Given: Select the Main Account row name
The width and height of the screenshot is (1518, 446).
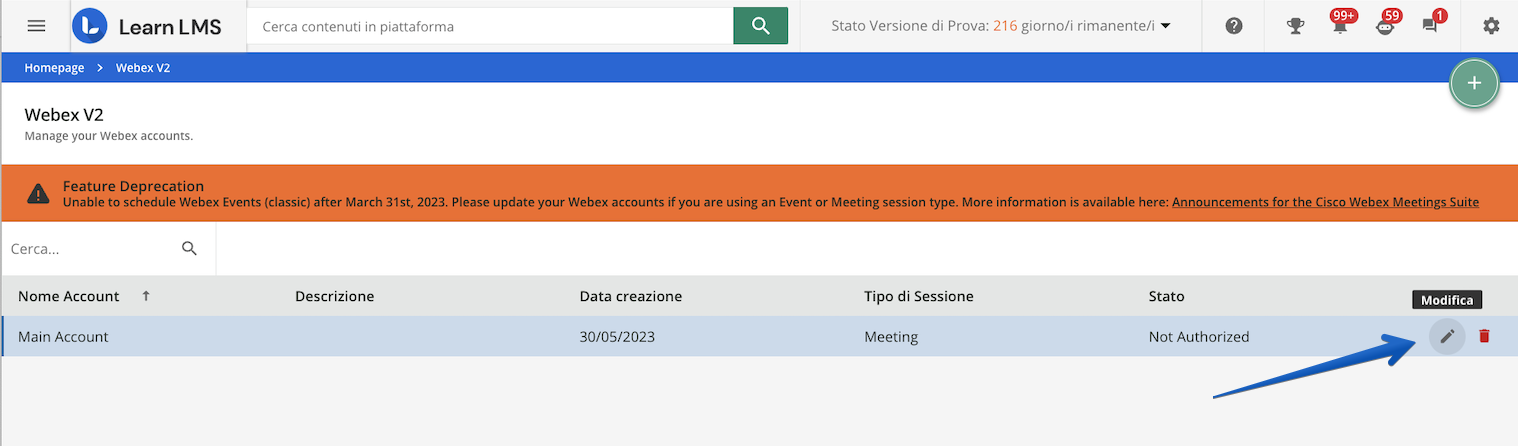Looking at the screenshot, I should [x=63, y=337].
